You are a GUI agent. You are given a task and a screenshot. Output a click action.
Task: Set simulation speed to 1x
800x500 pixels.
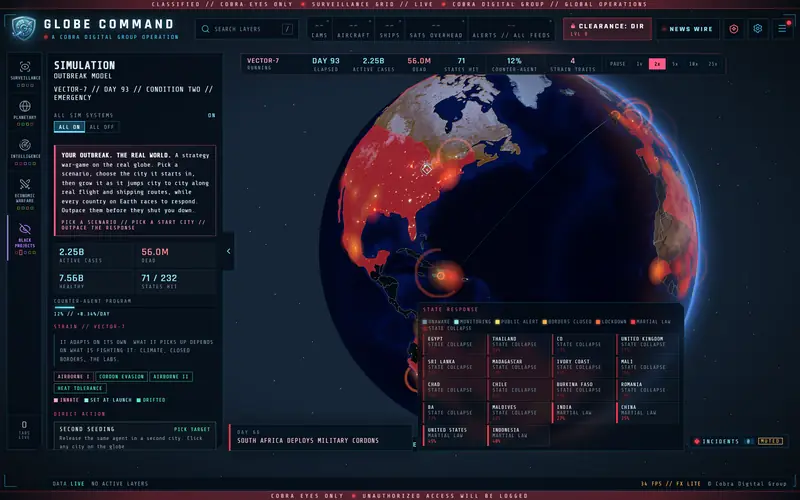pos(639,64)
